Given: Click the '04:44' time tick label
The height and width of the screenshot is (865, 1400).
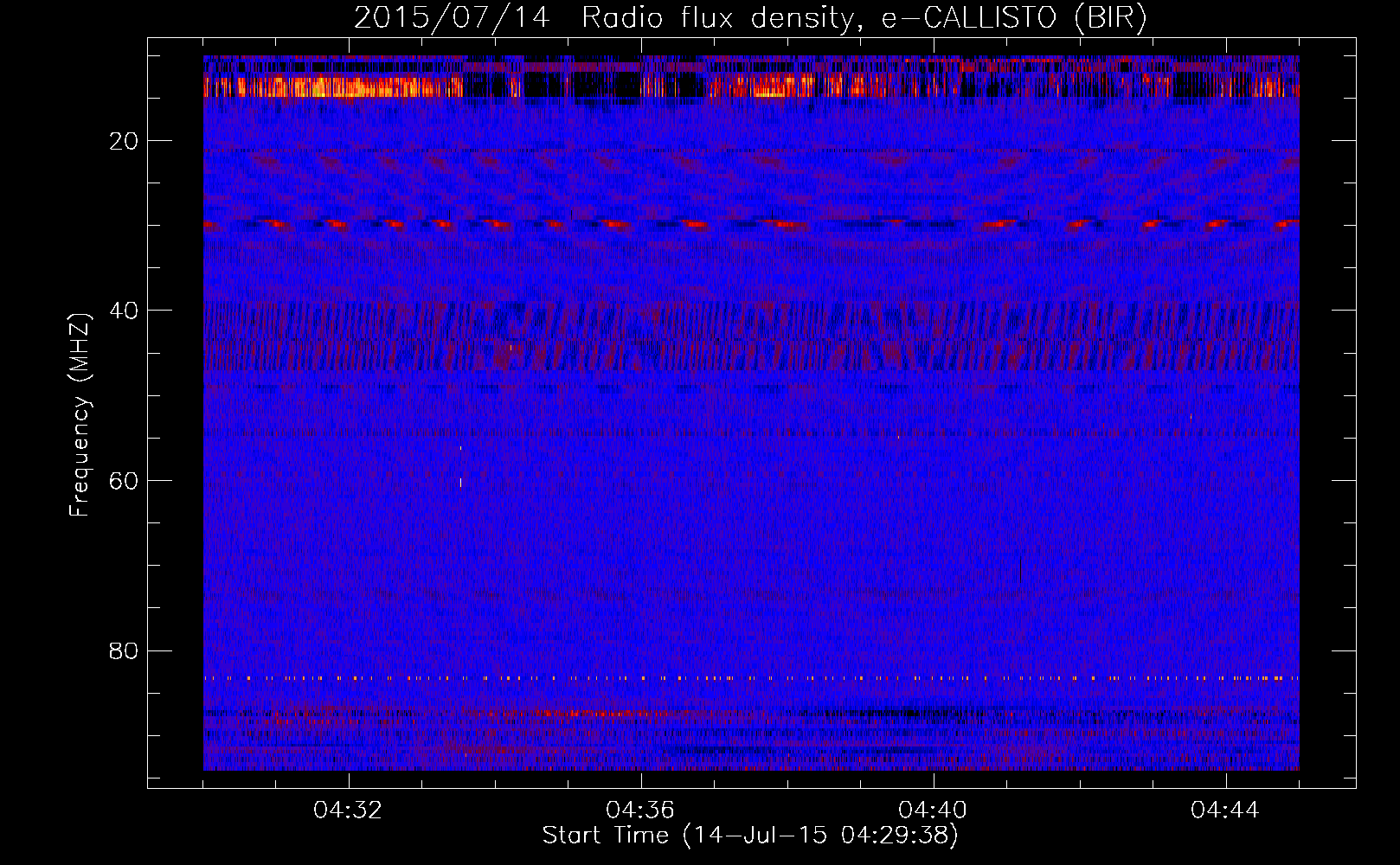Looking at the screenshot, I should (x=1225, y=811).
